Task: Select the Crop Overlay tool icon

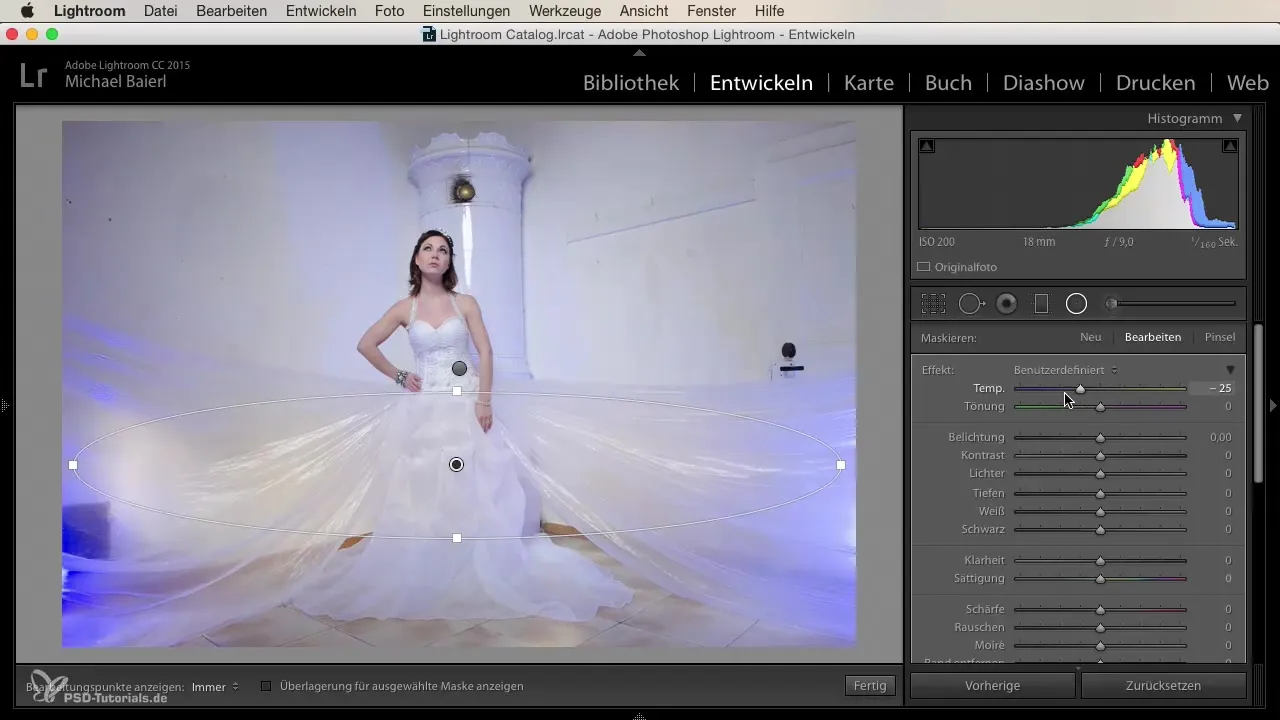Action: [x=933, y=304]
